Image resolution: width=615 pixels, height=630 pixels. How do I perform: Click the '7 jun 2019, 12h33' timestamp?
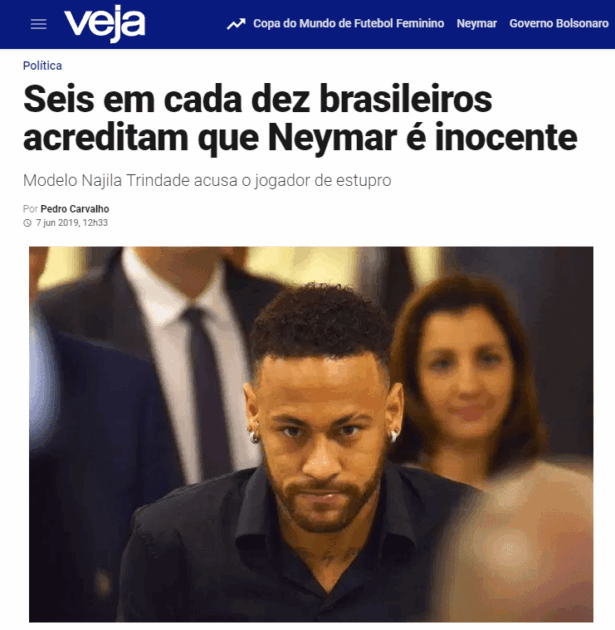coord(72,223)
